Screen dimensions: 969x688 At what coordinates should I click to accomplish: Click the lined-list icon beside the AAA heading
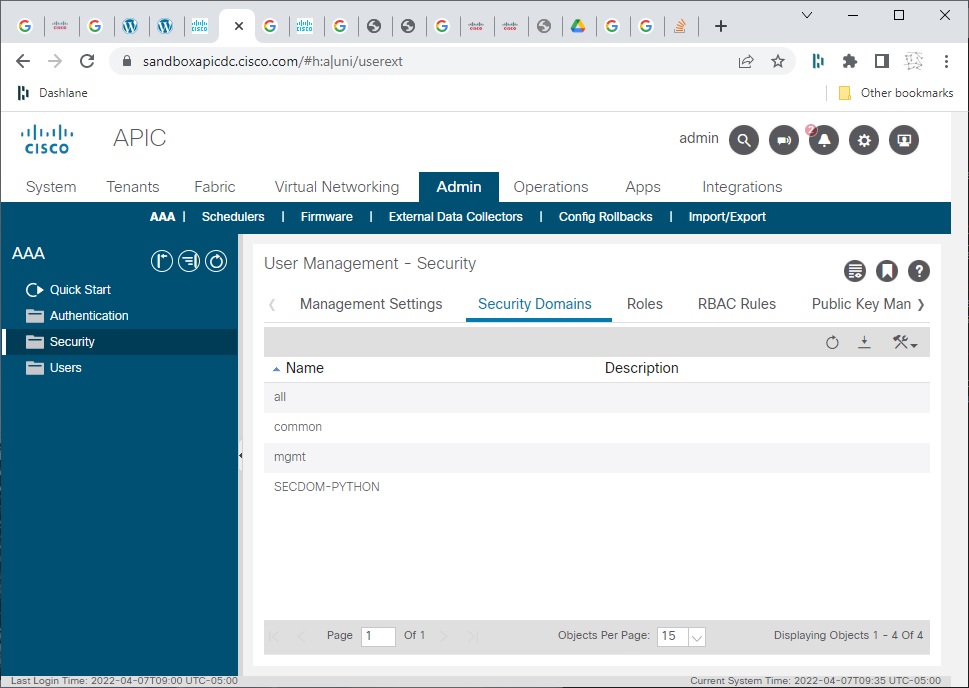(189, 261)
